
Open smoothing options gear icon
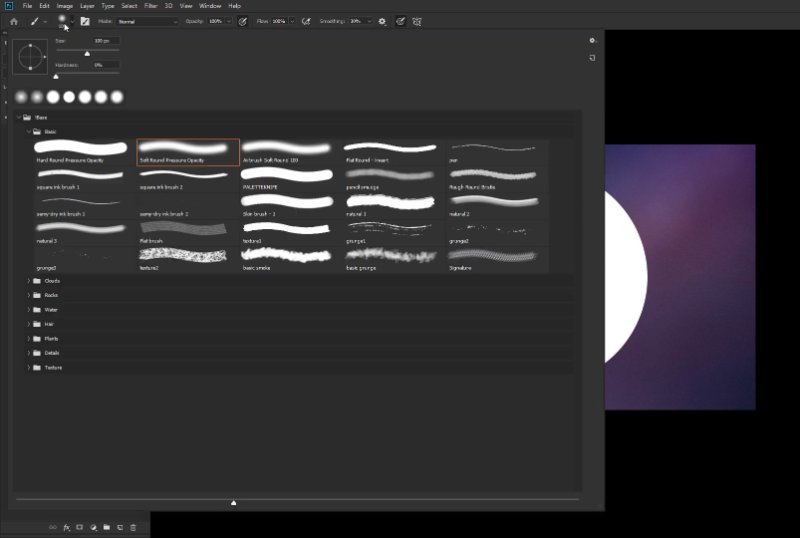tap(381, 20)
